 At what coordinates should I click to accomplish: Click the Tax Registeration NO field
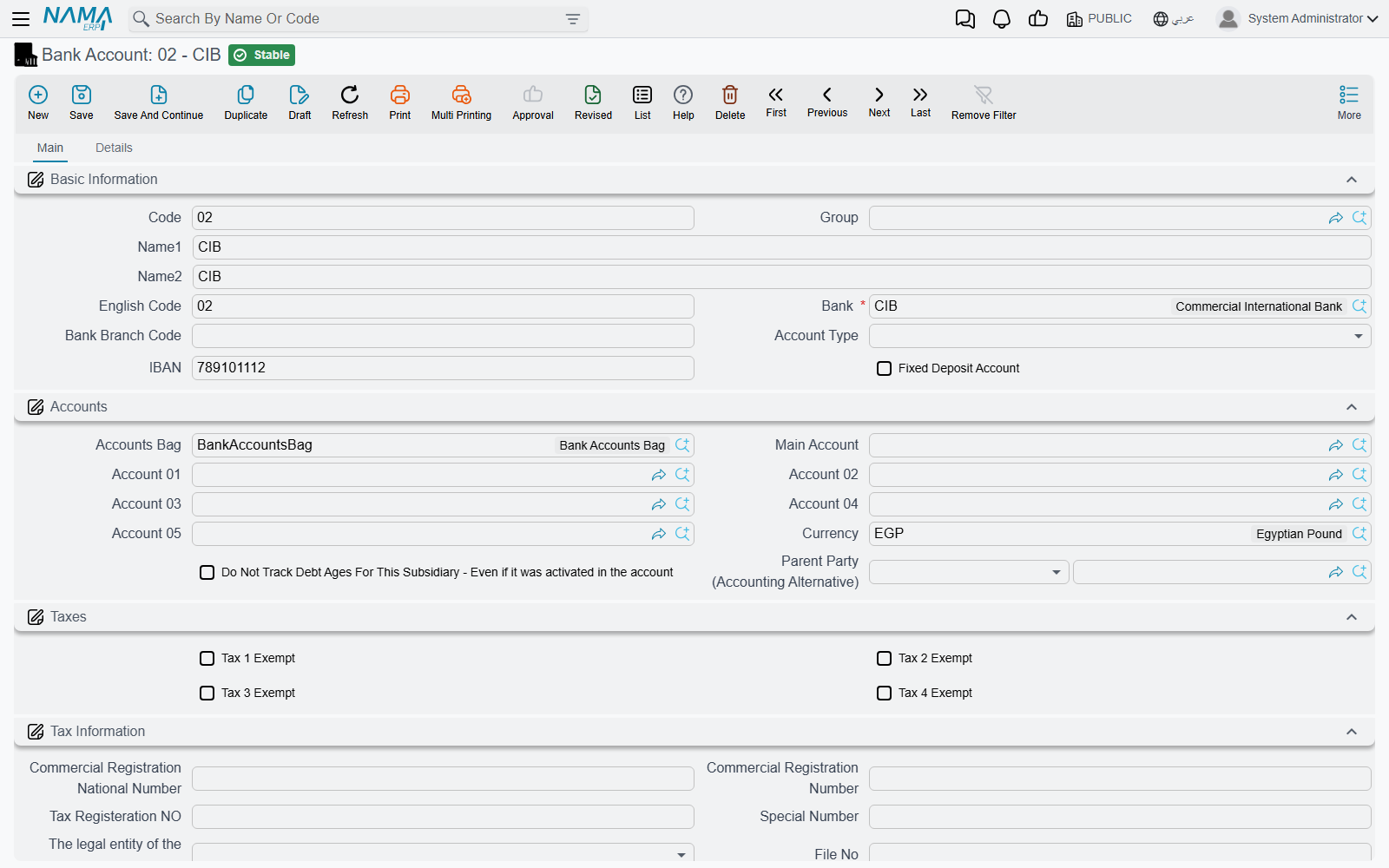(x=443, y=817)
